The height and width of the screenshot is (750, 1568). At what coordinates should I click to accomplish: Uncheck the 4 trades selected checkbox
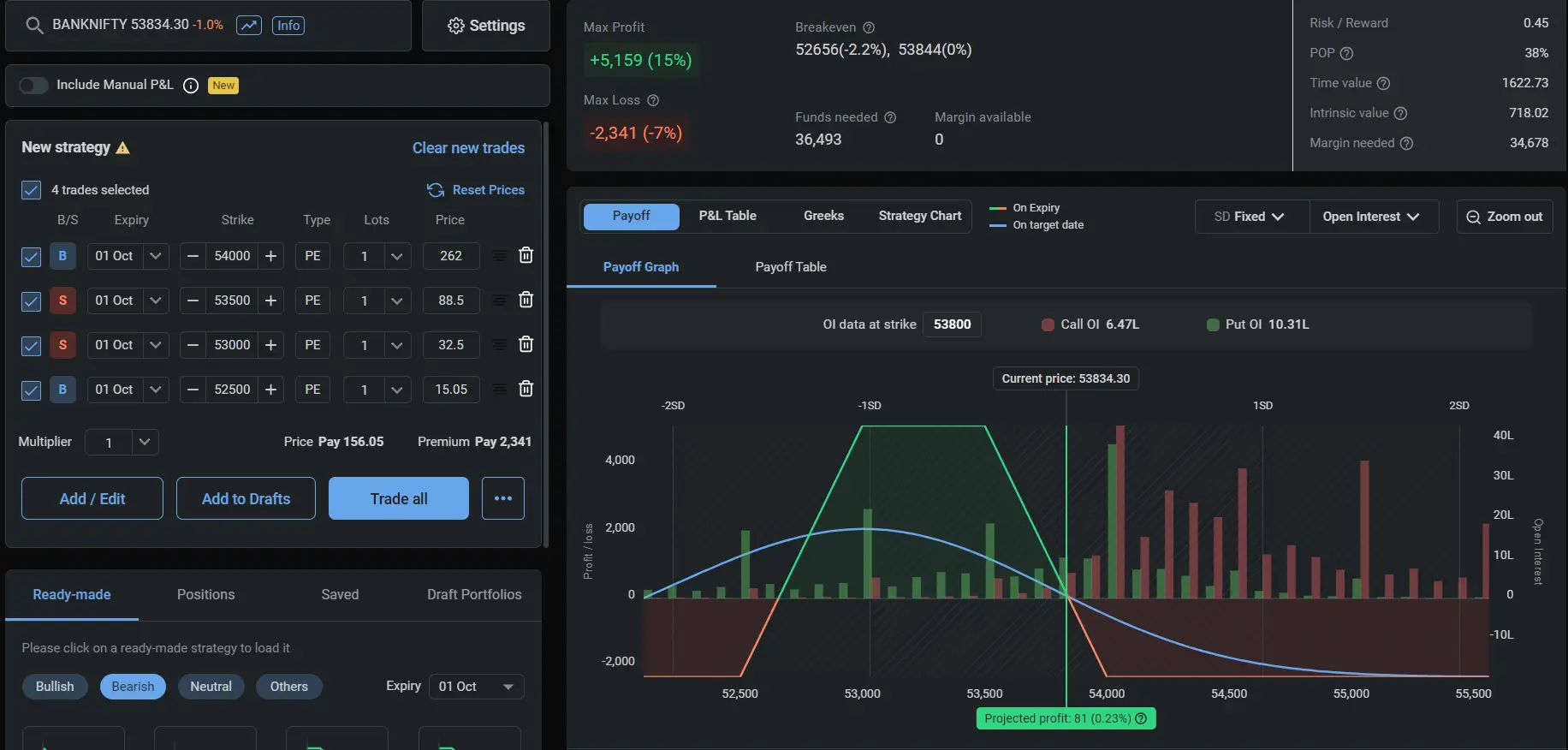[x=31, y=190]
